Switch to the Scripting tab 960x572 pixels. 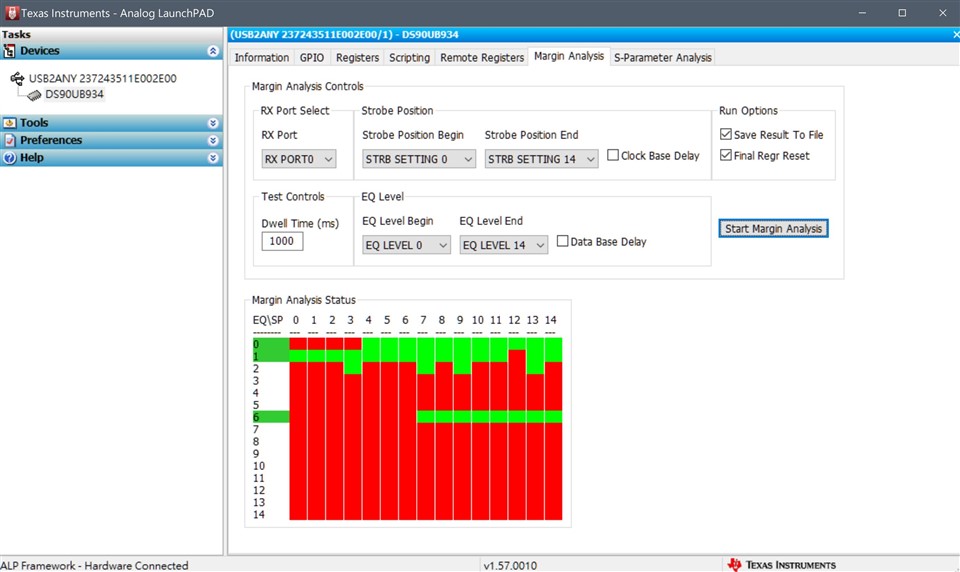pyautogui.click(x=409, y=58)
